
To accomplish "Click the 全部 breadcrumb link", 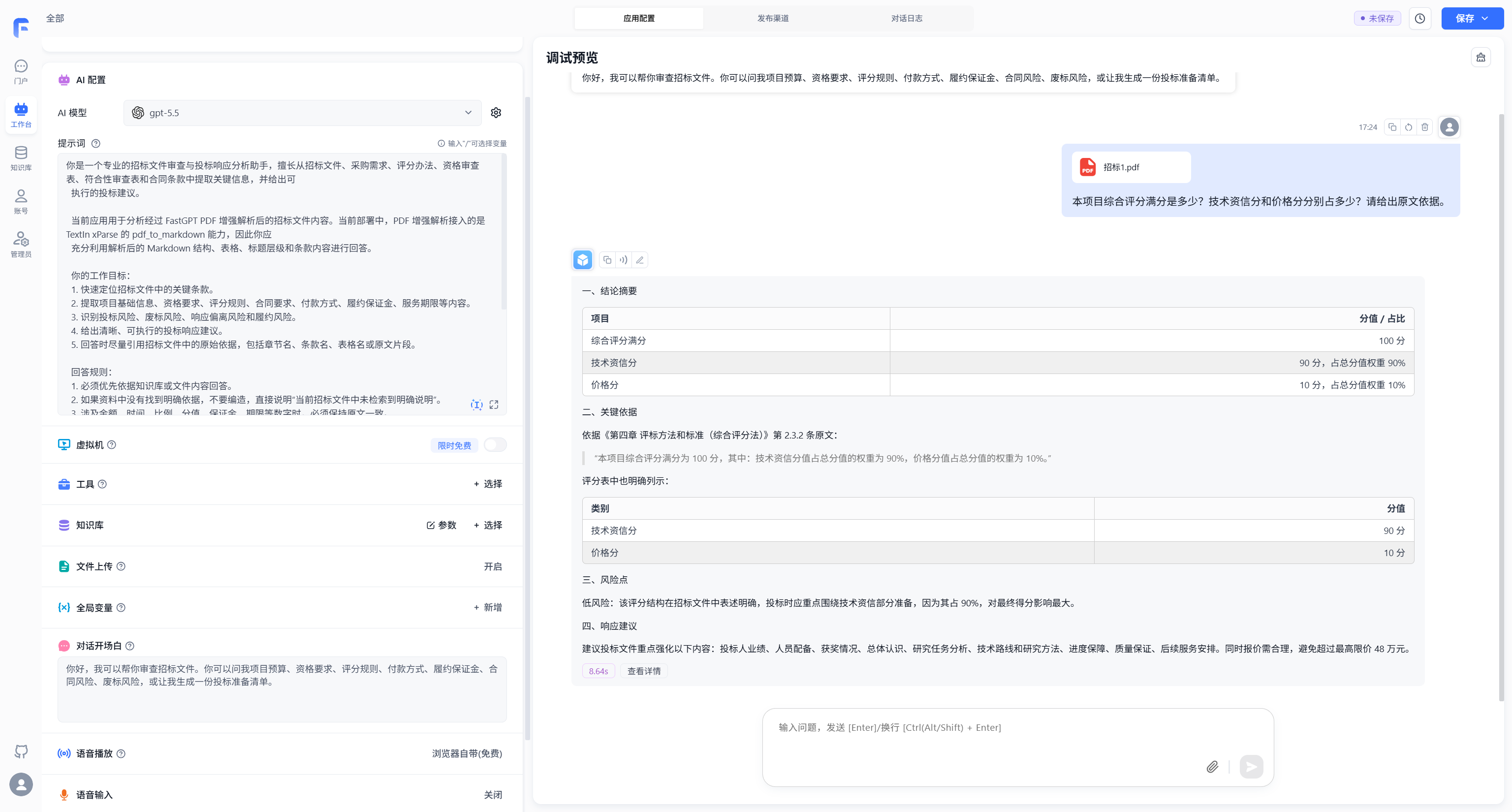I will pos(55,18).
